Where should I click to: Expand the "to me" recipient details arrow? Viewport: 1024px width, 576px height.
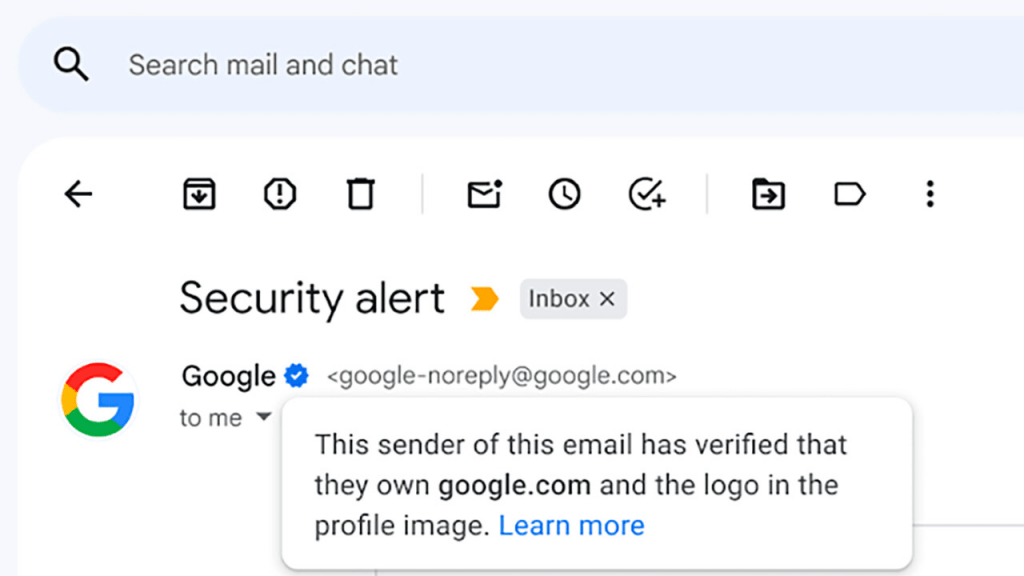click(263, 417)
